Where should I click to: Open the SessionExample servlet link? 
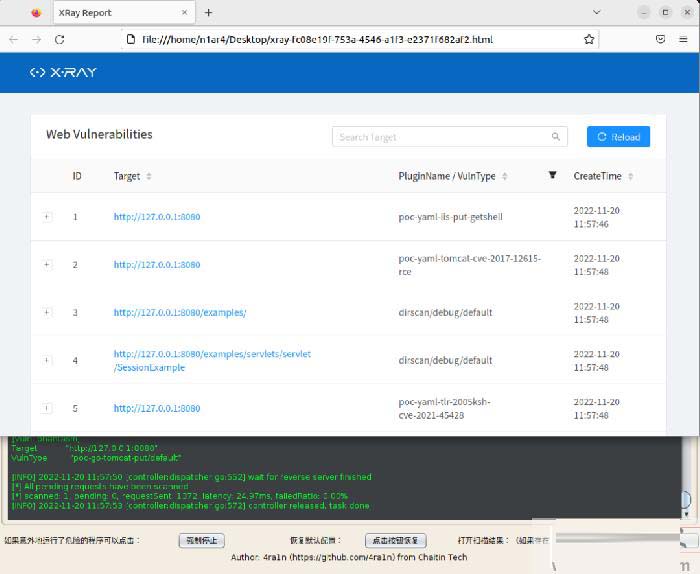(x=212, y=361)
